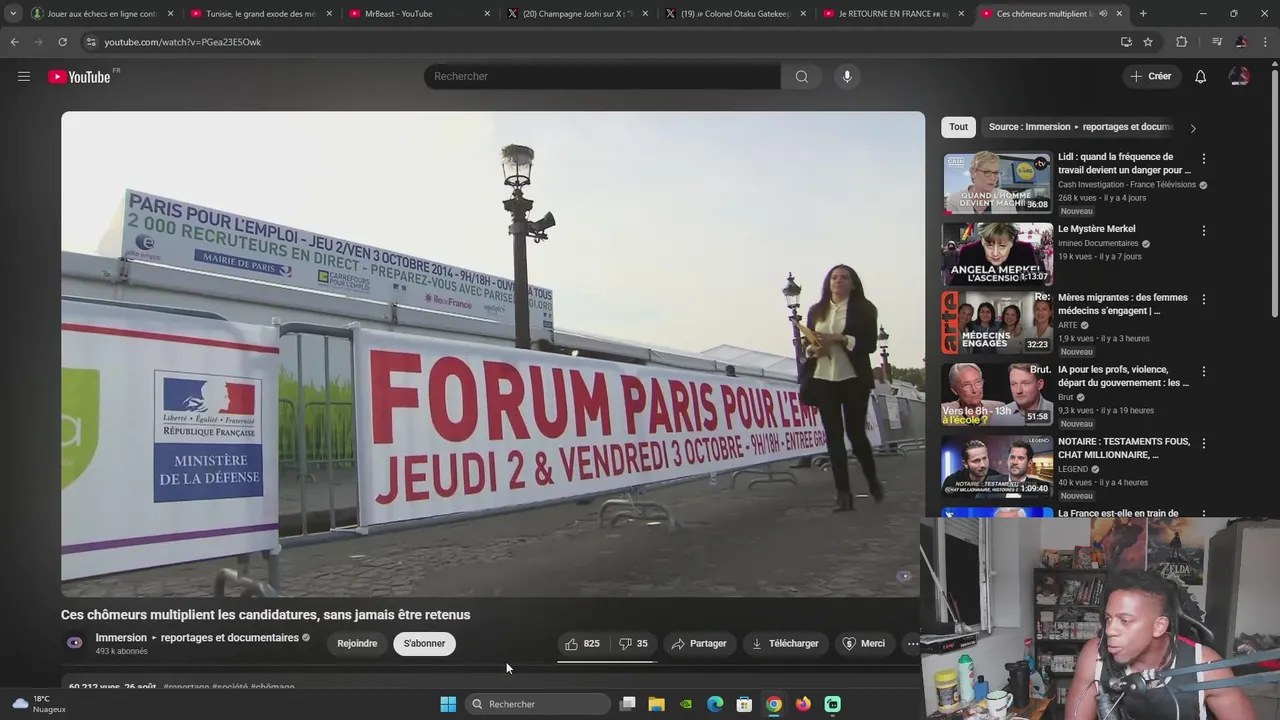Image resolution: width=1280 pixels, height=720 pixels.
Task: View site information for youtube.com
Action: point(90,42)
